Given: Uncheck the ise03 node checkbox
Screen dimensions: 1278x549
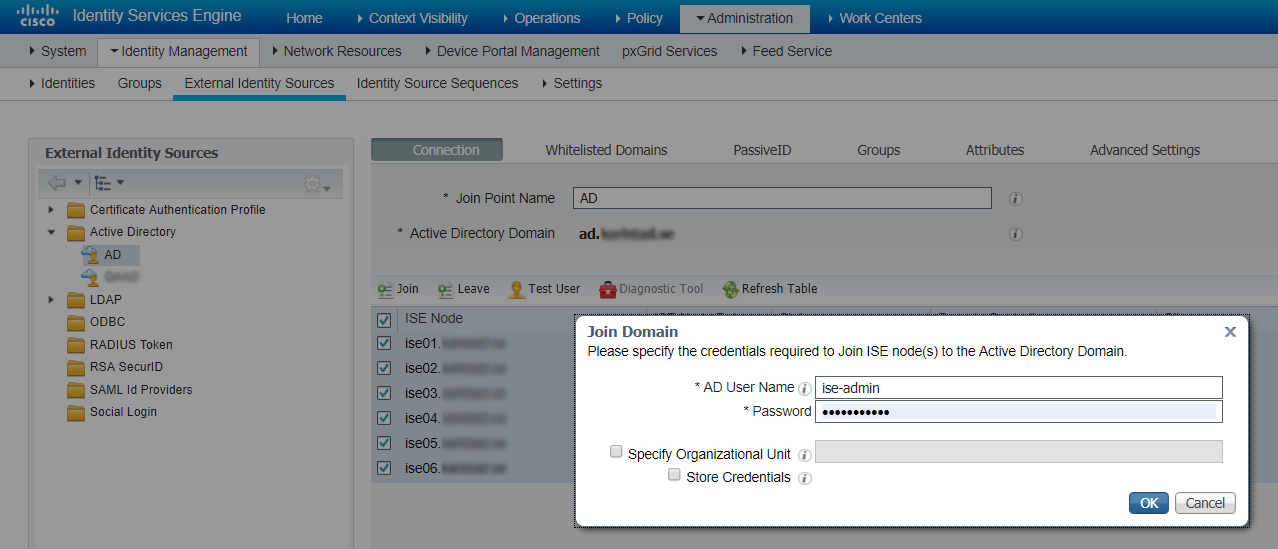Looking at the screenshot, I should [x=384, y=393].
